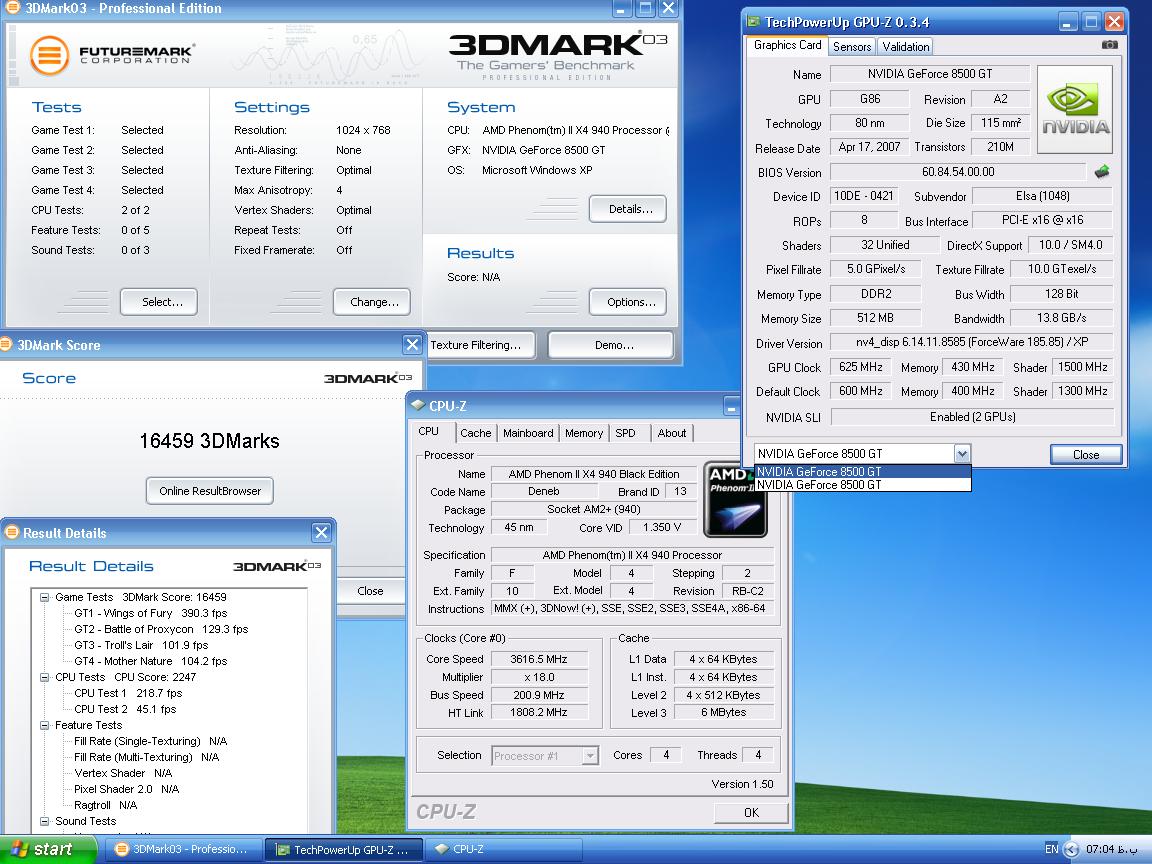The height and width of the screenshot is (864, 1152).
Task: Click the Close button in GPU-Z
Action: (x=1086, y=455)
